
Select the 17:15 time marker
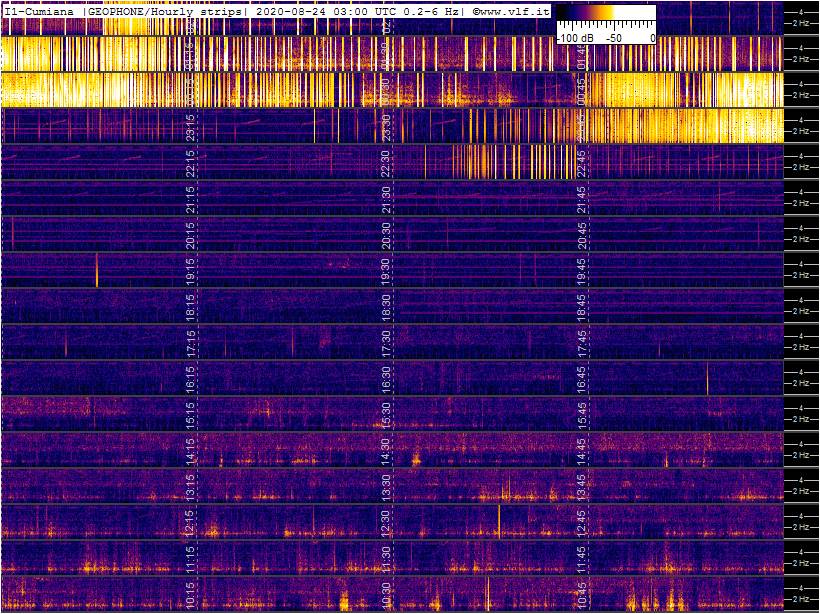coord(191,343)
